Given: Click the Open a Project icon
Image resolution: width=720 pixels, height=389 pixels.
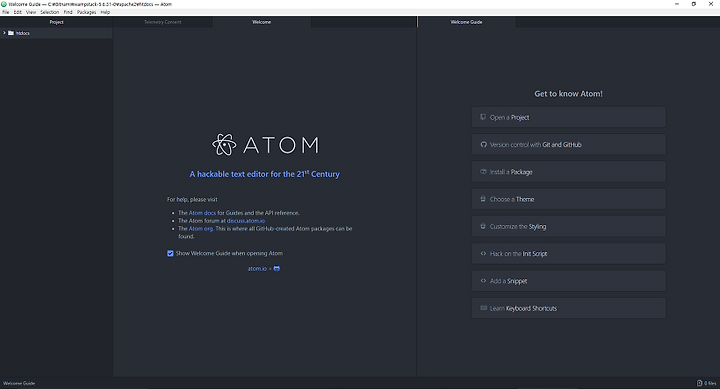Looking at the screenshot, I should pos(483,117).
